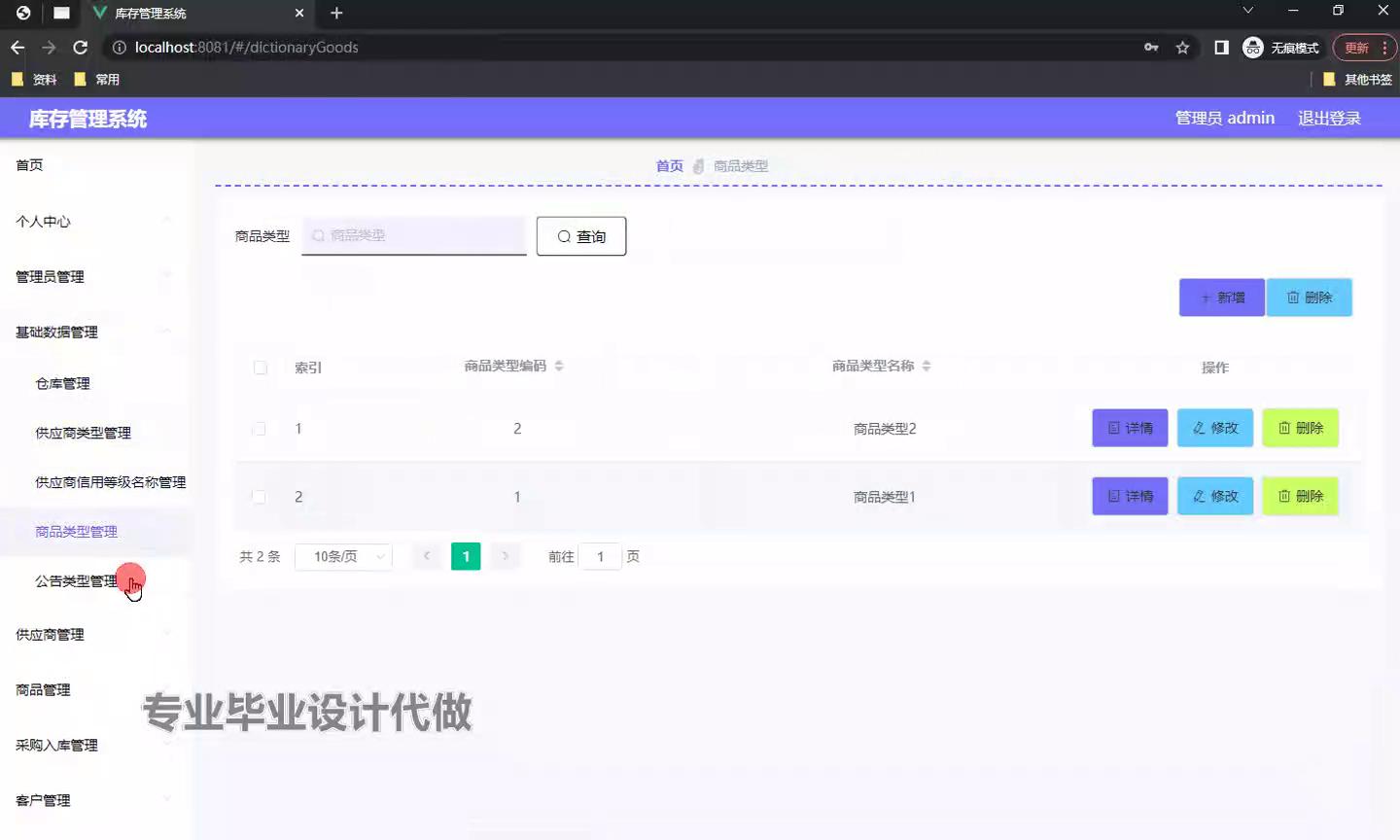The height and width of the screenshot is (840, 1400).
Task: Reload the page in browser
Action: (x=81, y=48)
